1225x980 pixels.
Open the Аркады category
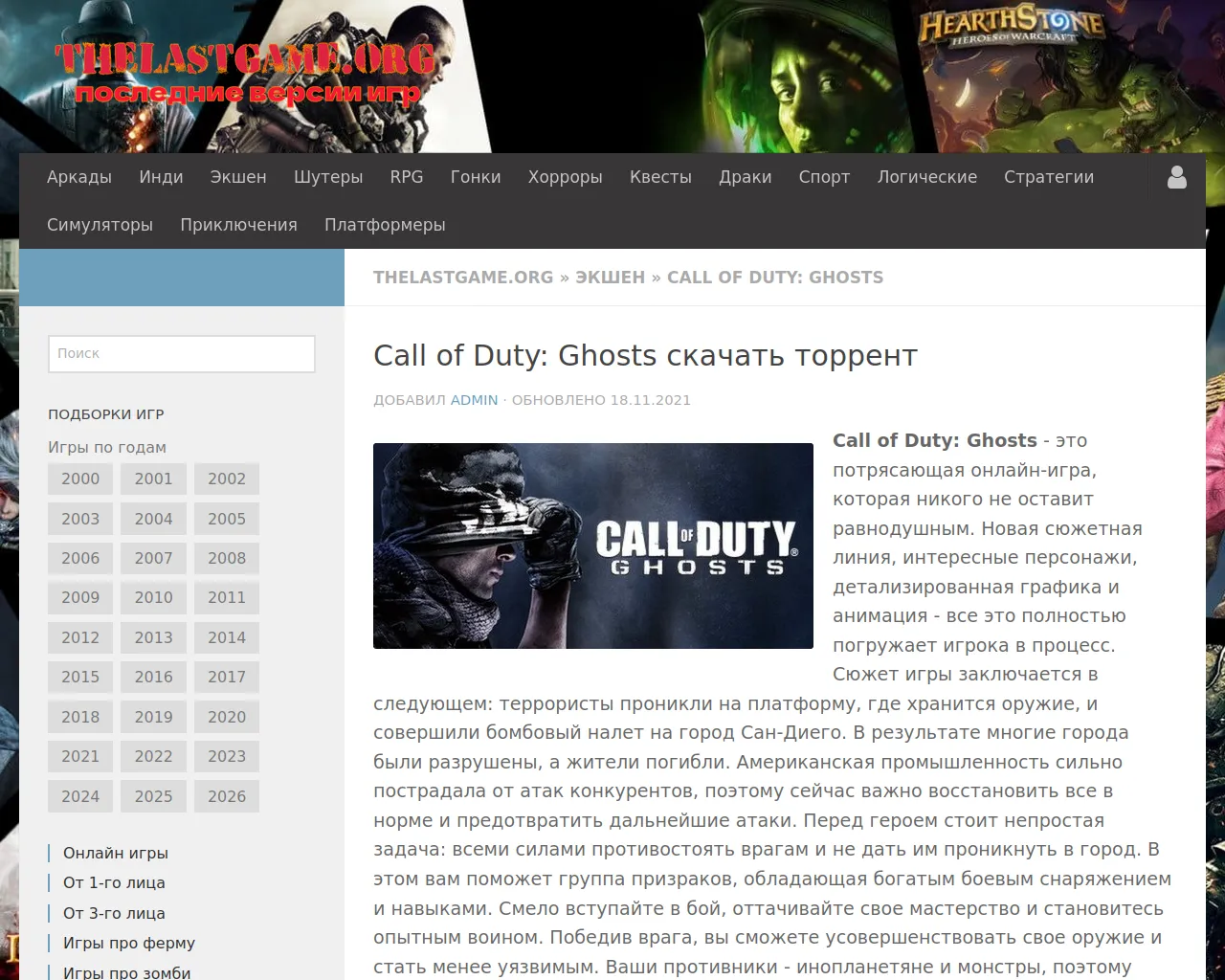[x=79, y=177]
